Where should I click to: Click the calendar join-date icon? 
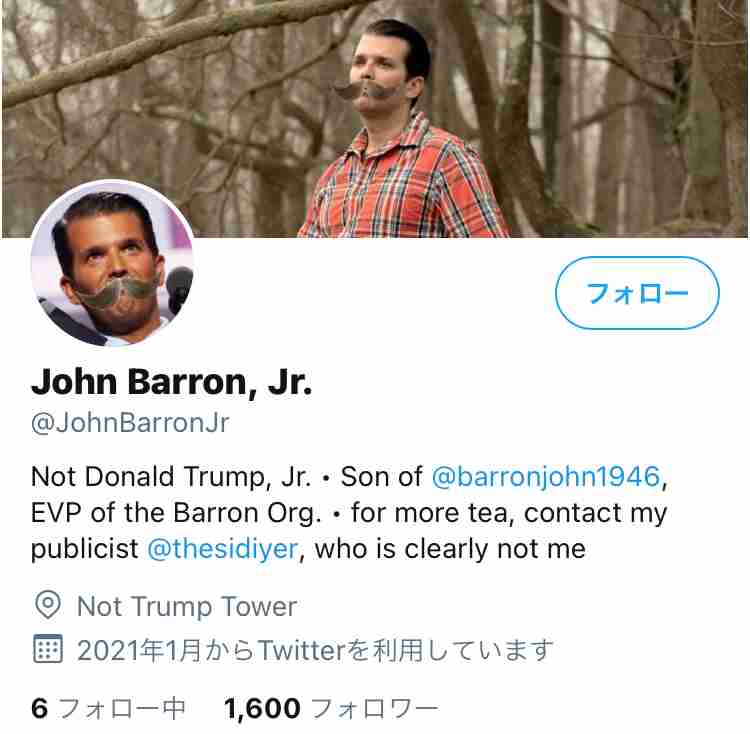tap(48, 649)
